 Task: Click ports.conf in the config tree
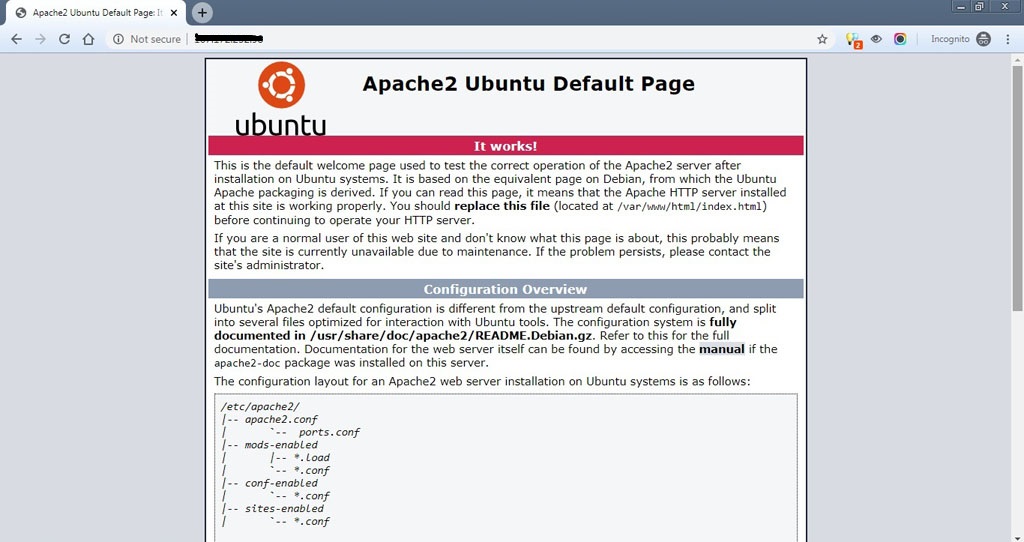click(330, 432)
